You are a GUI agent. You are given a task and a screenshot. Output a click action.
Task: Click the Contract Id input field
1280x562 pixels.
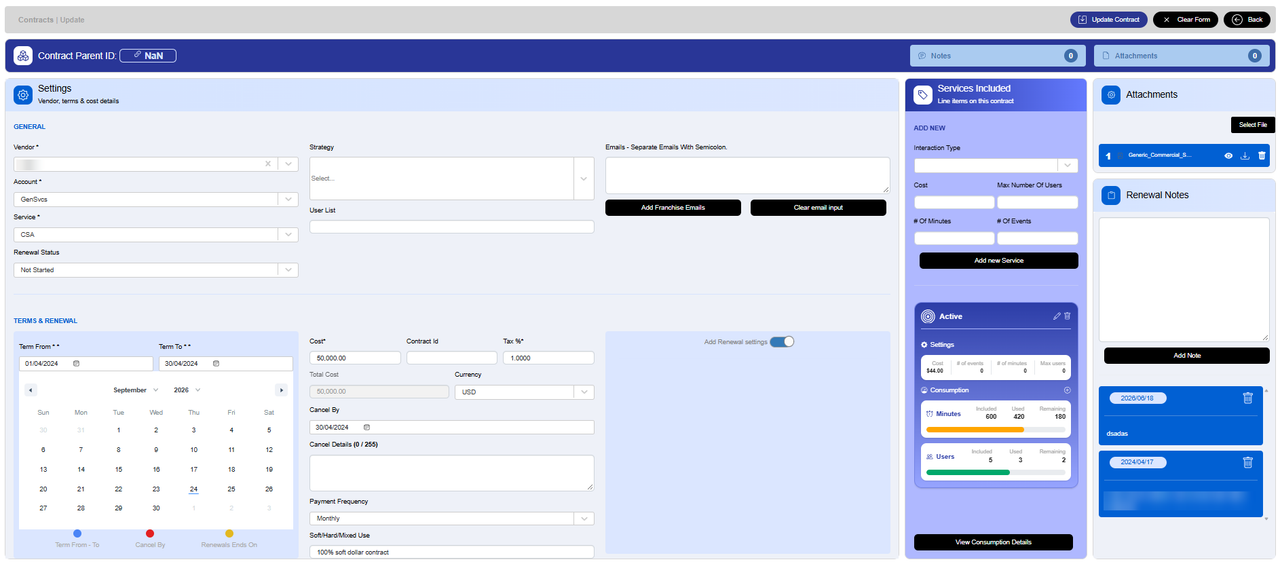[452, 358]
